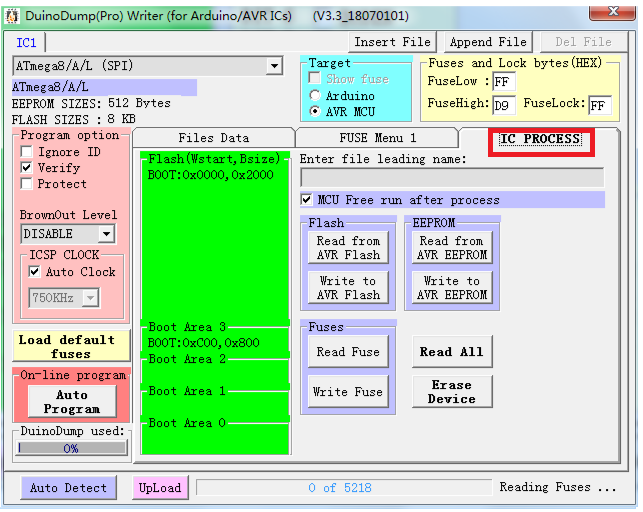Click the Reading Fuses status text
This screenshot has width=643, height=512.
[x=558, y=487]
